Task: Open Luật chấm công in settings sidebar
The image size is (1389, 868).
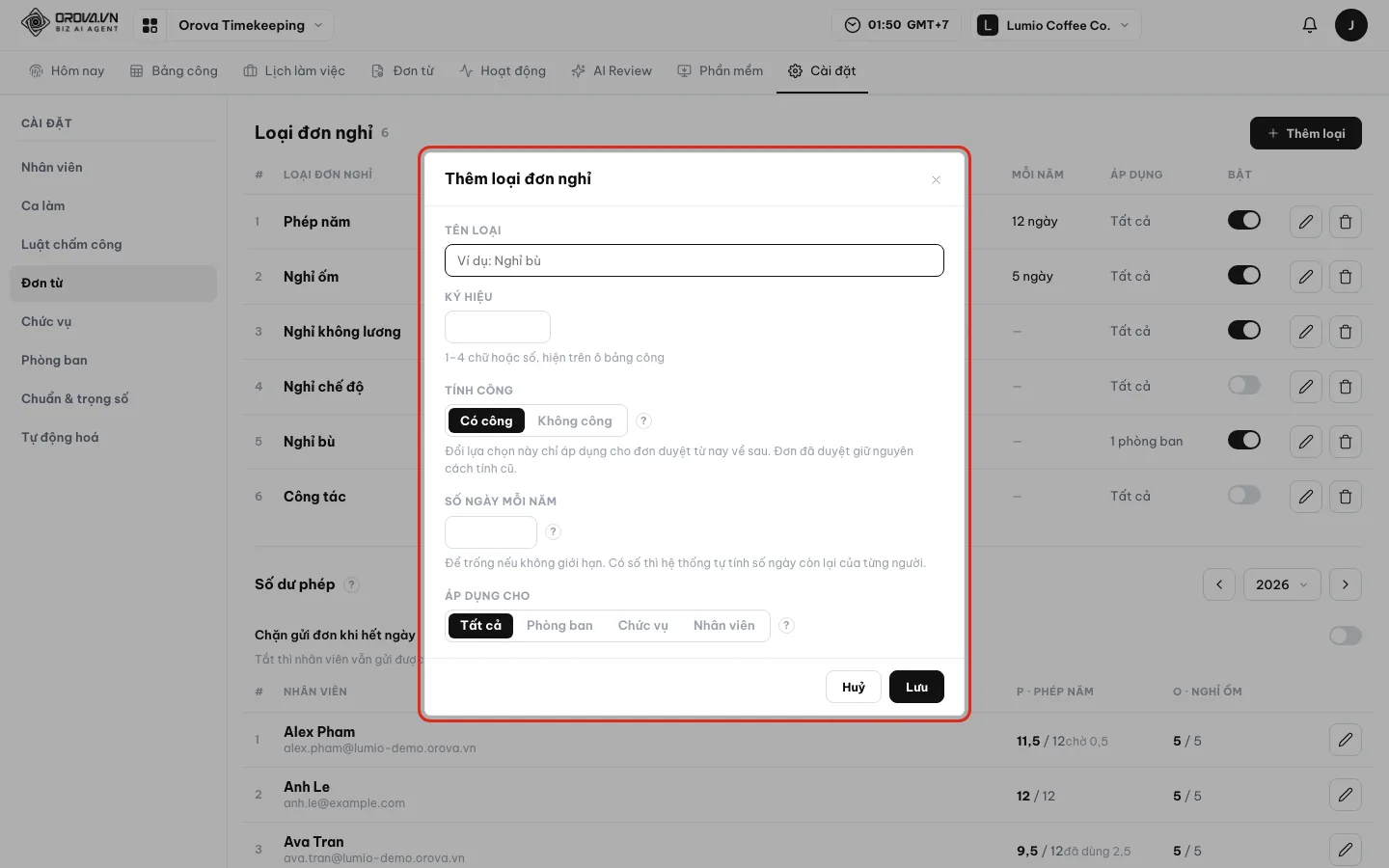Action: point(113,245)
